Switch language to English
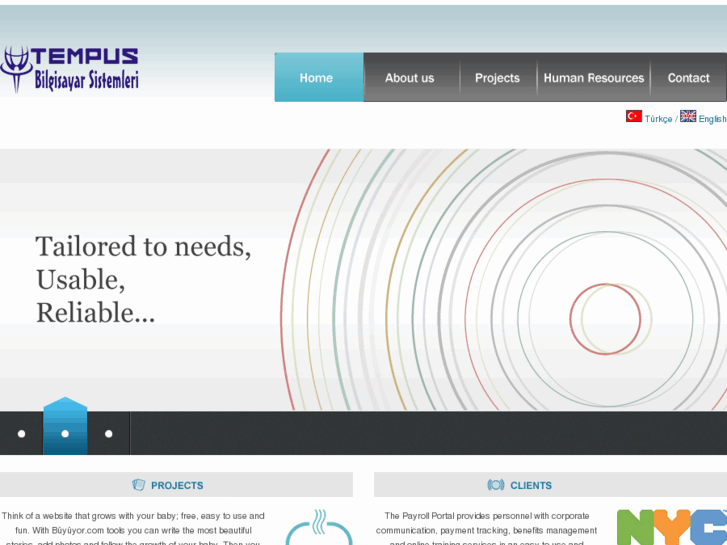 click(x=713, y=119)
